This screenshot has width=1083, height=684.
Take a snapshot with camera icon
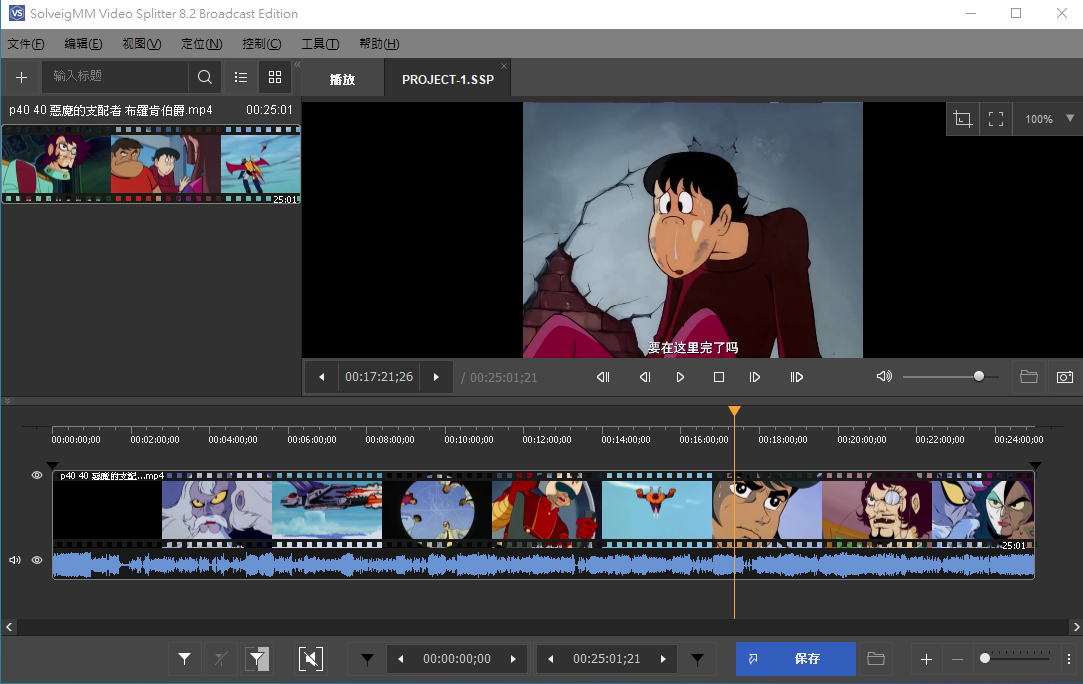pyautogui.click(x=1065, y=377)
